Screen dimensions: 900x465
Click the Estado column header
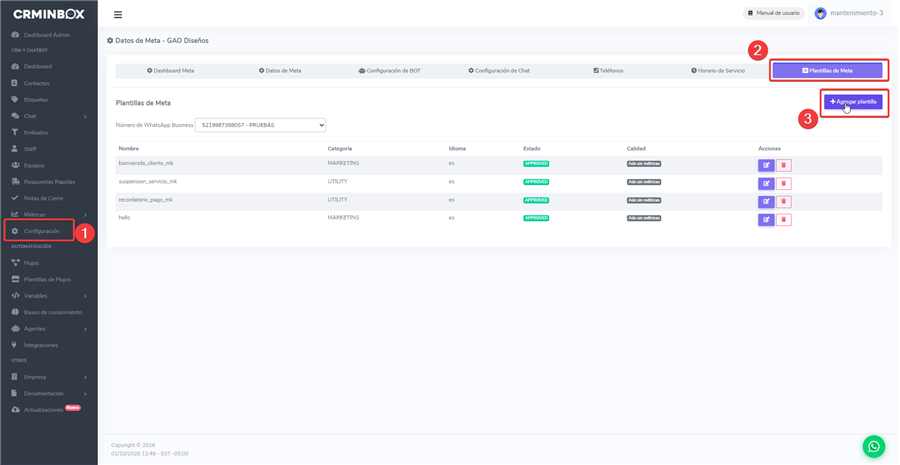point(532,149)
